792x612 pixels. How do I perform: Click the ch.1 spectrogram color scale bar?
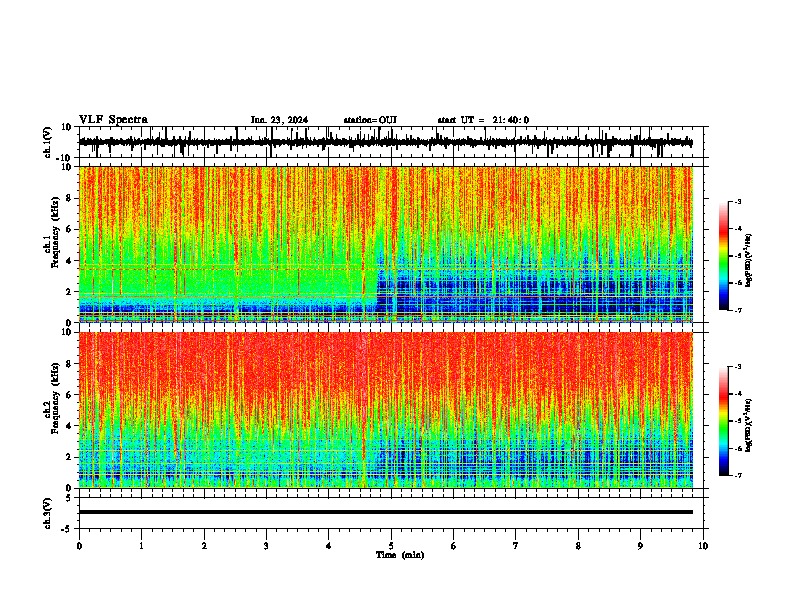click(x=723, y=256)
